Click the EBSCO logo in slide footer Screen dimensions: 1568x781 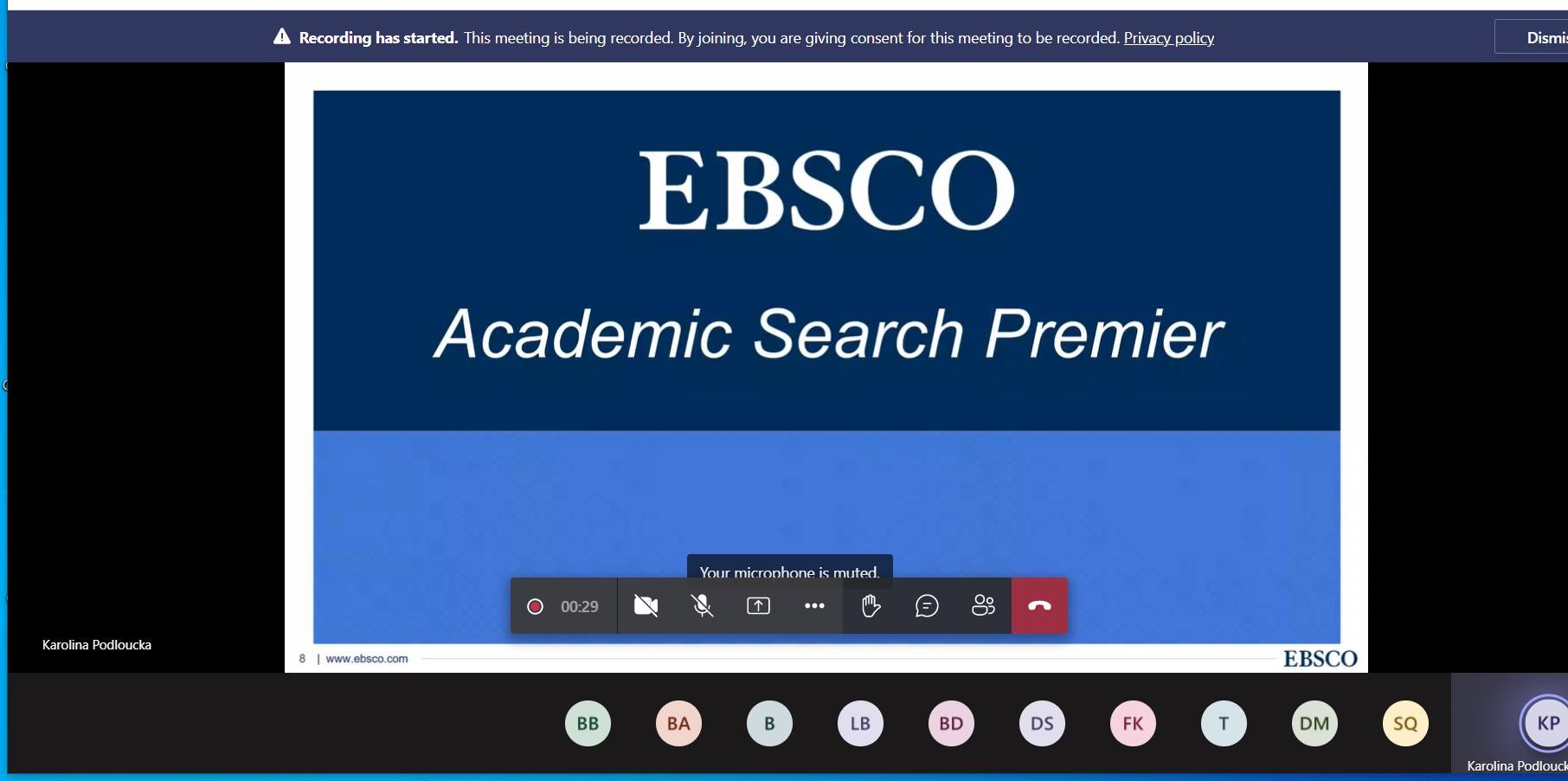click(x=1320, y=659)
